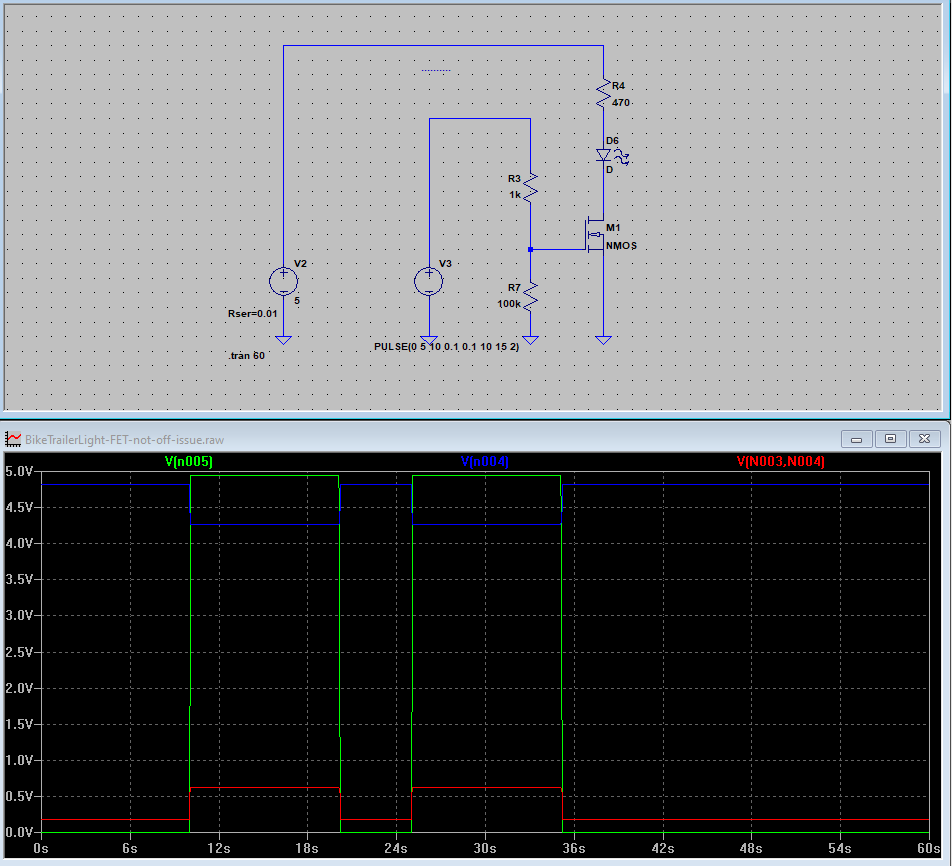Click ground symbol beneath M1 source terminal

pos(603,340)
